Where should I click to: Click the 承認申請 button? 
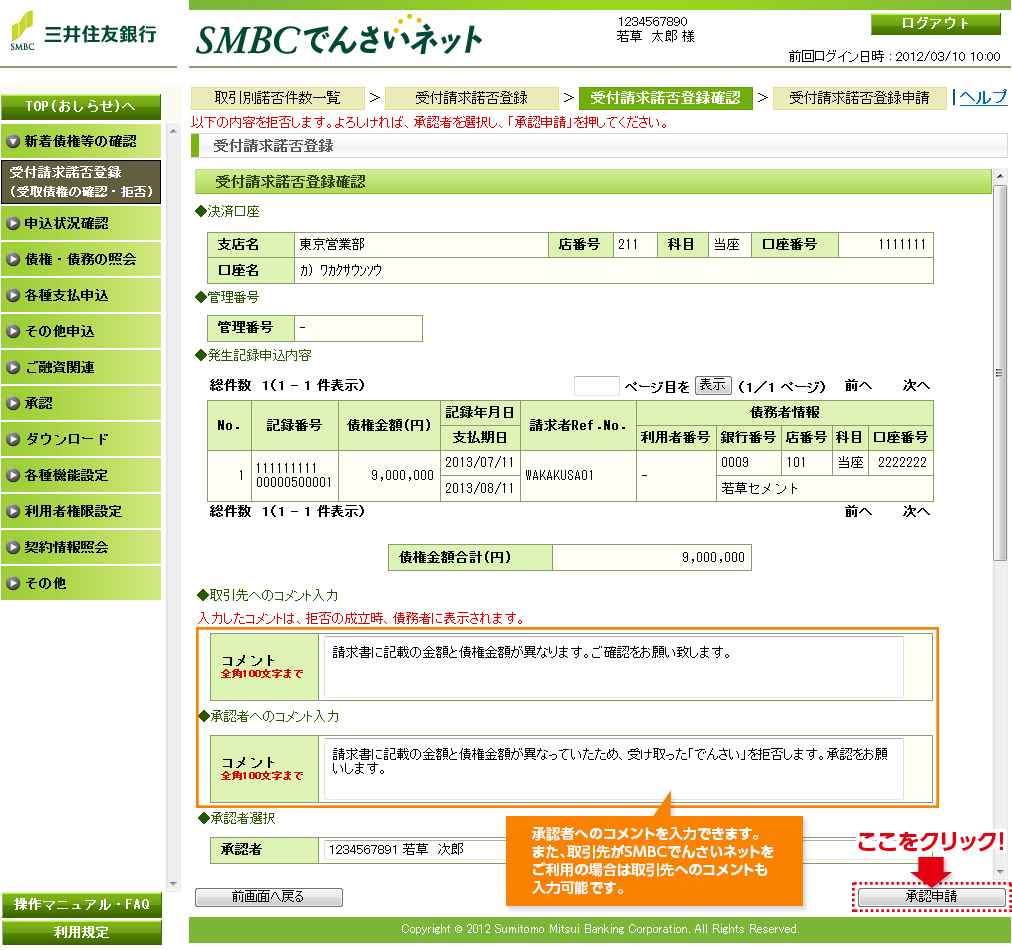(931, 896)
